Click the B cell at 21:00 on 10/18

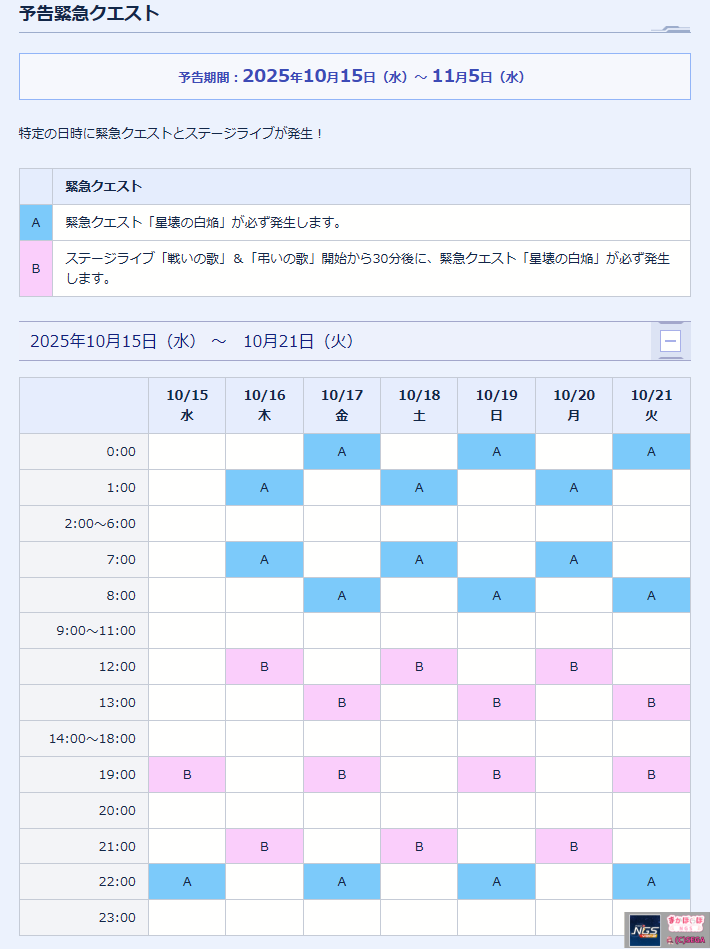(x=419, y=847)
